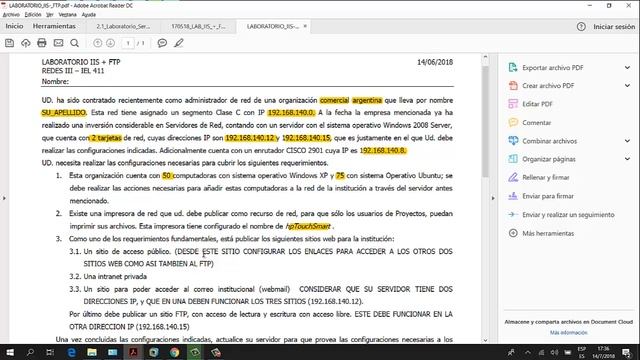Open the Archivo menu

coord(11,14)
